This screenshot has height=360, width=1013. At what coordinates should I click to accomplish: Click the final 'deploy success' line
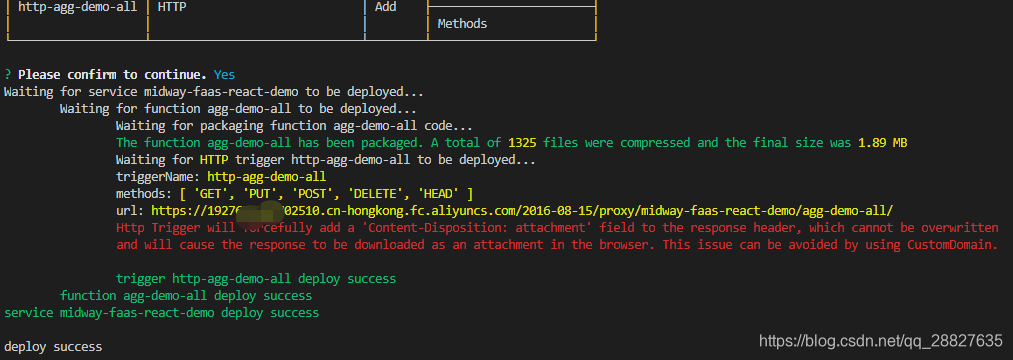pyautogui.click(x=53, y=346)
